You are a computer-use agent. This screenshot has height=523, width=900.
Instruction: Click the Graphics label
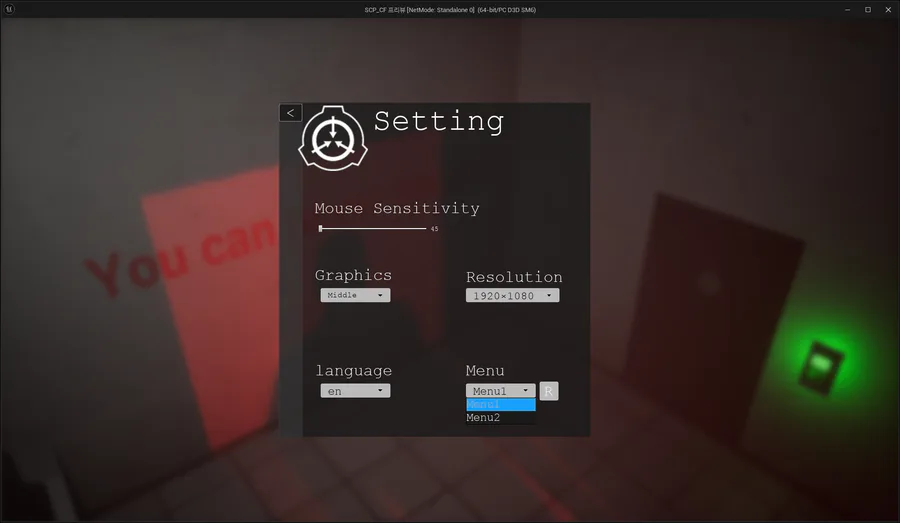coord(353,276)
